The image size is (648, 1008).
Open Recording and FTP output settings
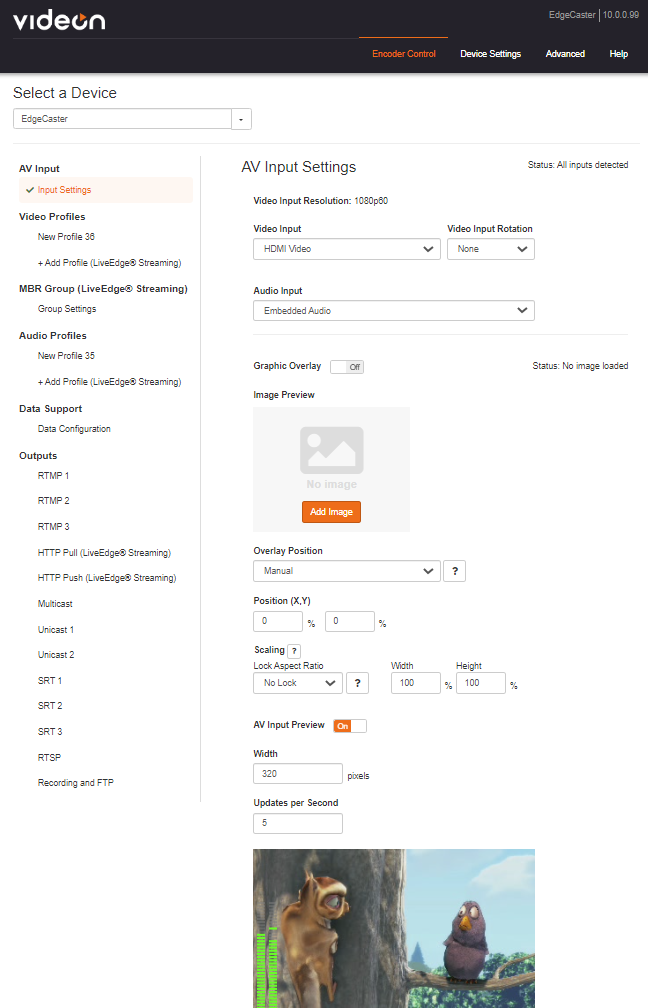76,782
